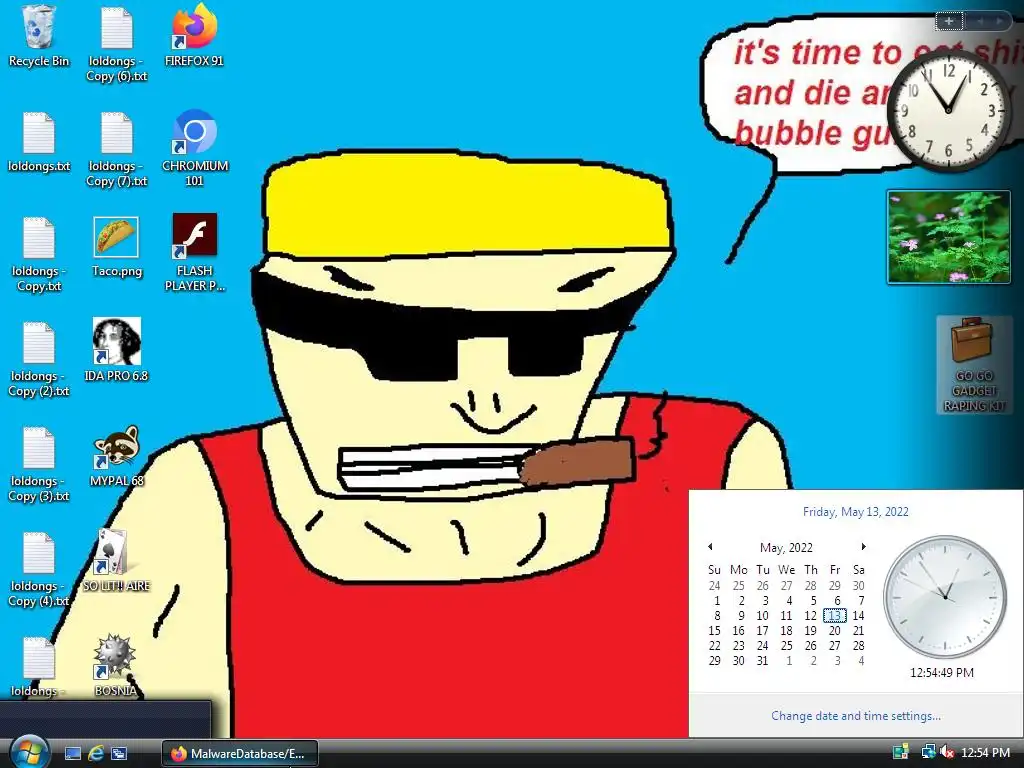Viewport: 1024px width, 768px height.
Task: Select May 13 in the calendar
Action: 835,615
